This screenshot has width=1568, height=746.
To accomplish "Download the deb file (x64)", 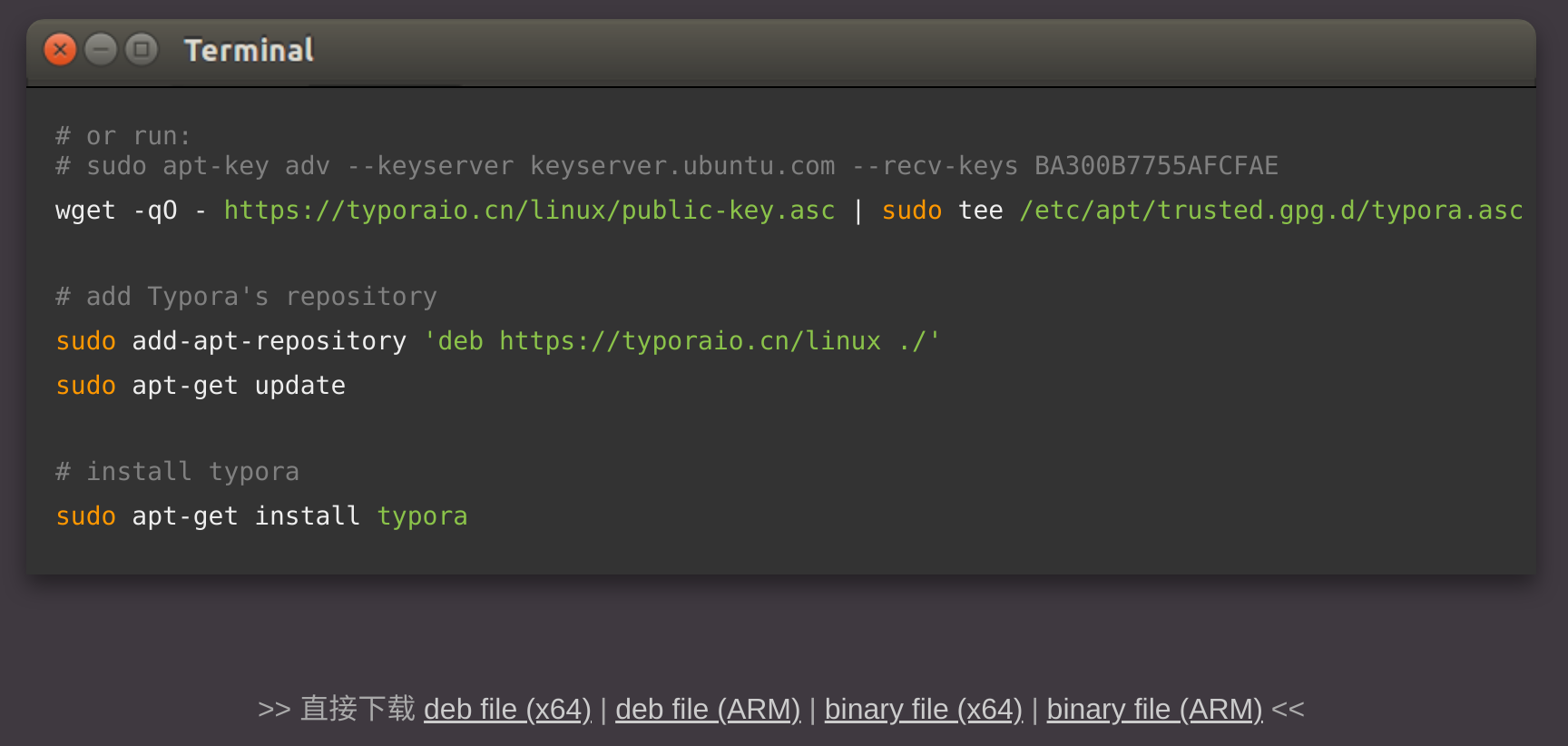I will click(x=507, y=709).
